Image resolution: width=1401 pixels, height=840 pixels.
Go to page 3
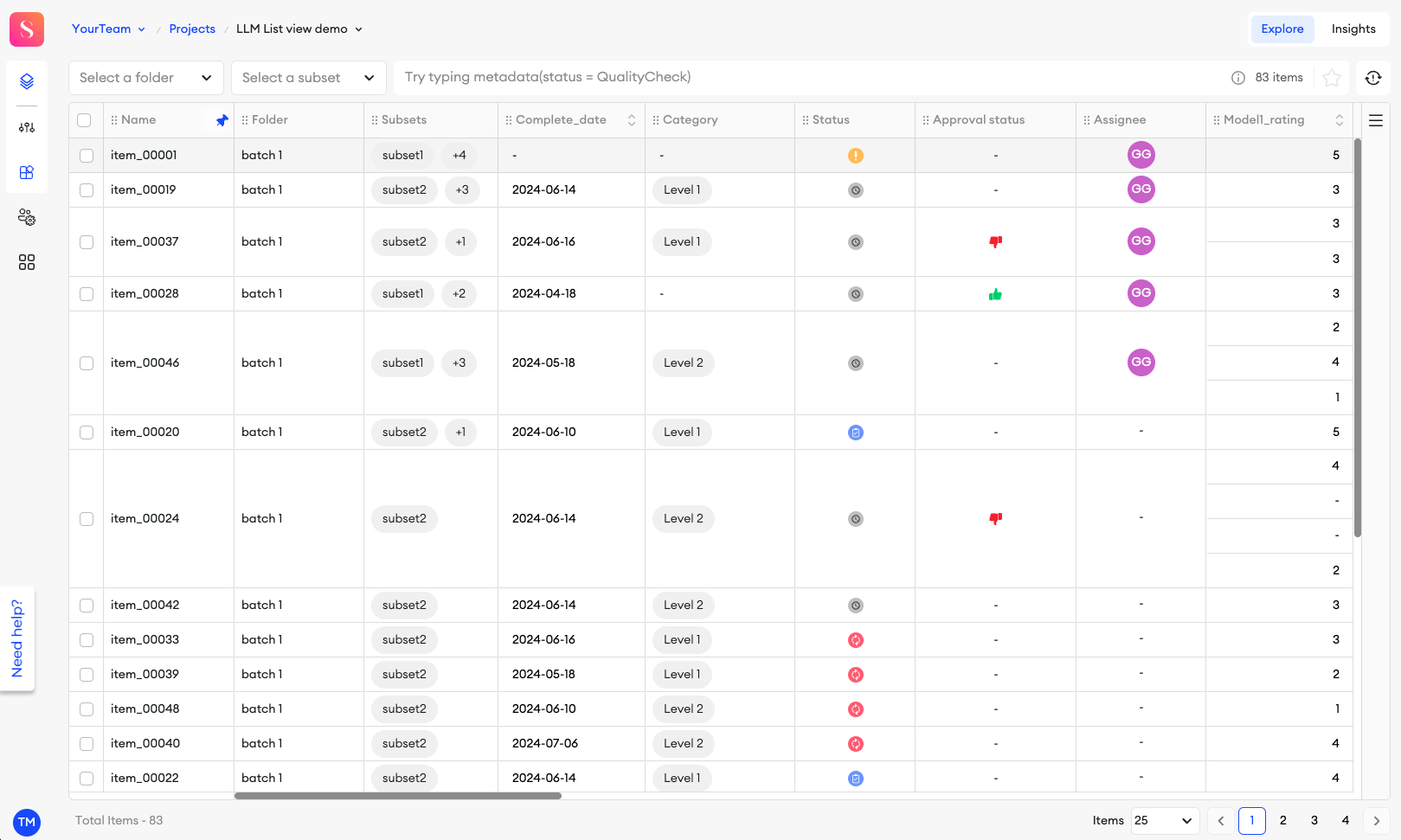[x=1314, y=821]
